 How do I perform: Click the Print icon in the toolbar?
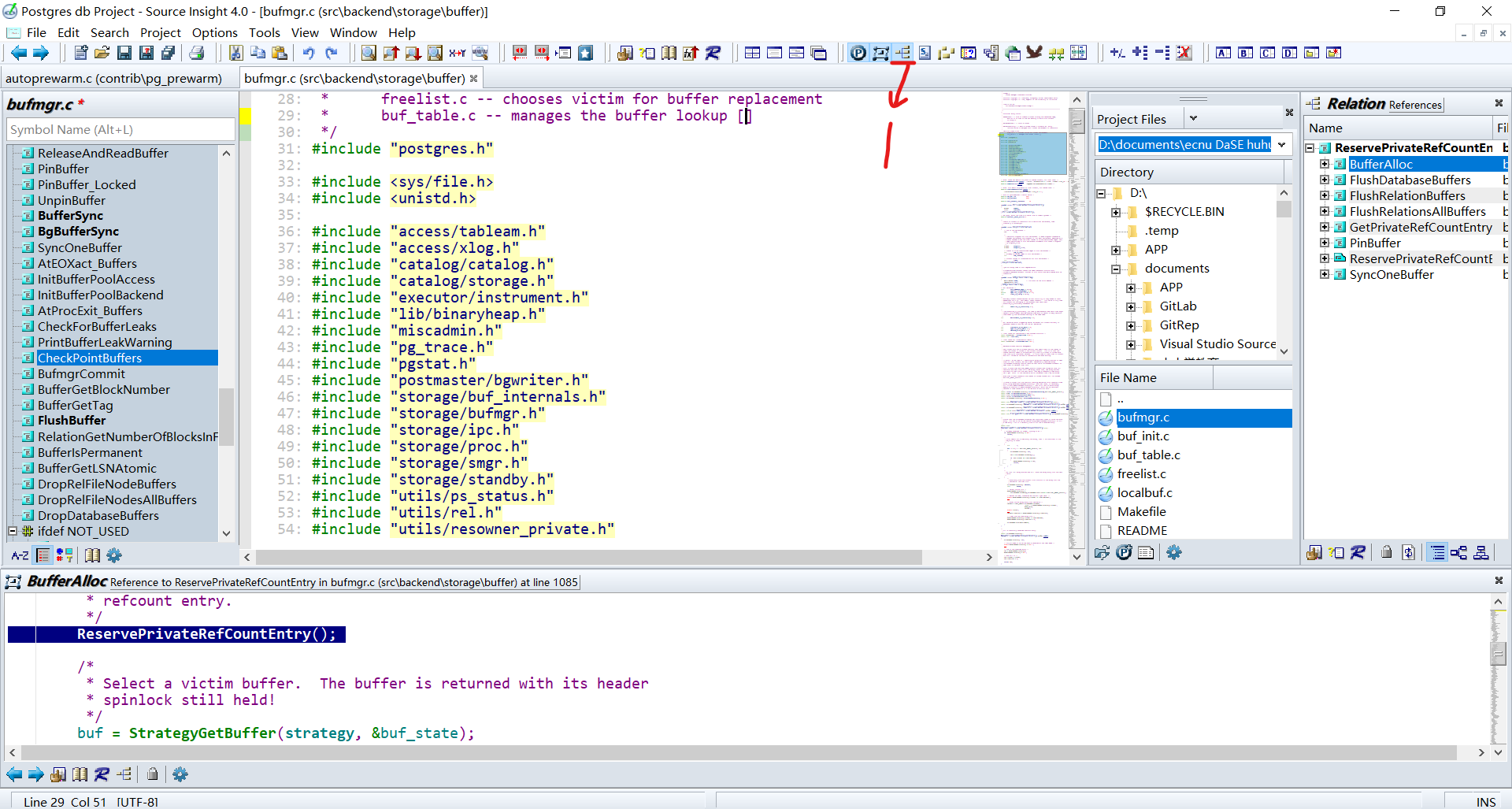197,53
